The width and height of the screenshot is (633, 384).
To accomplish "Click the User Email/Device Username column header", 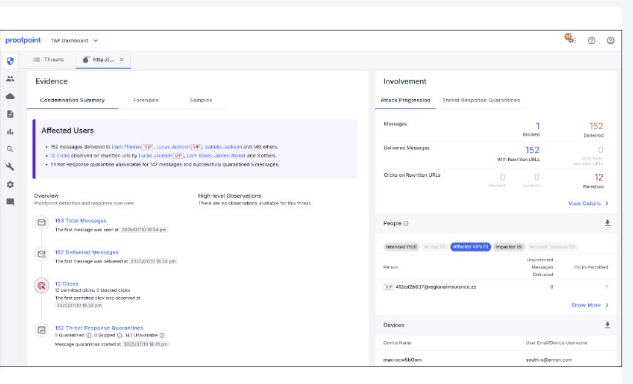I will coord(556,343).
